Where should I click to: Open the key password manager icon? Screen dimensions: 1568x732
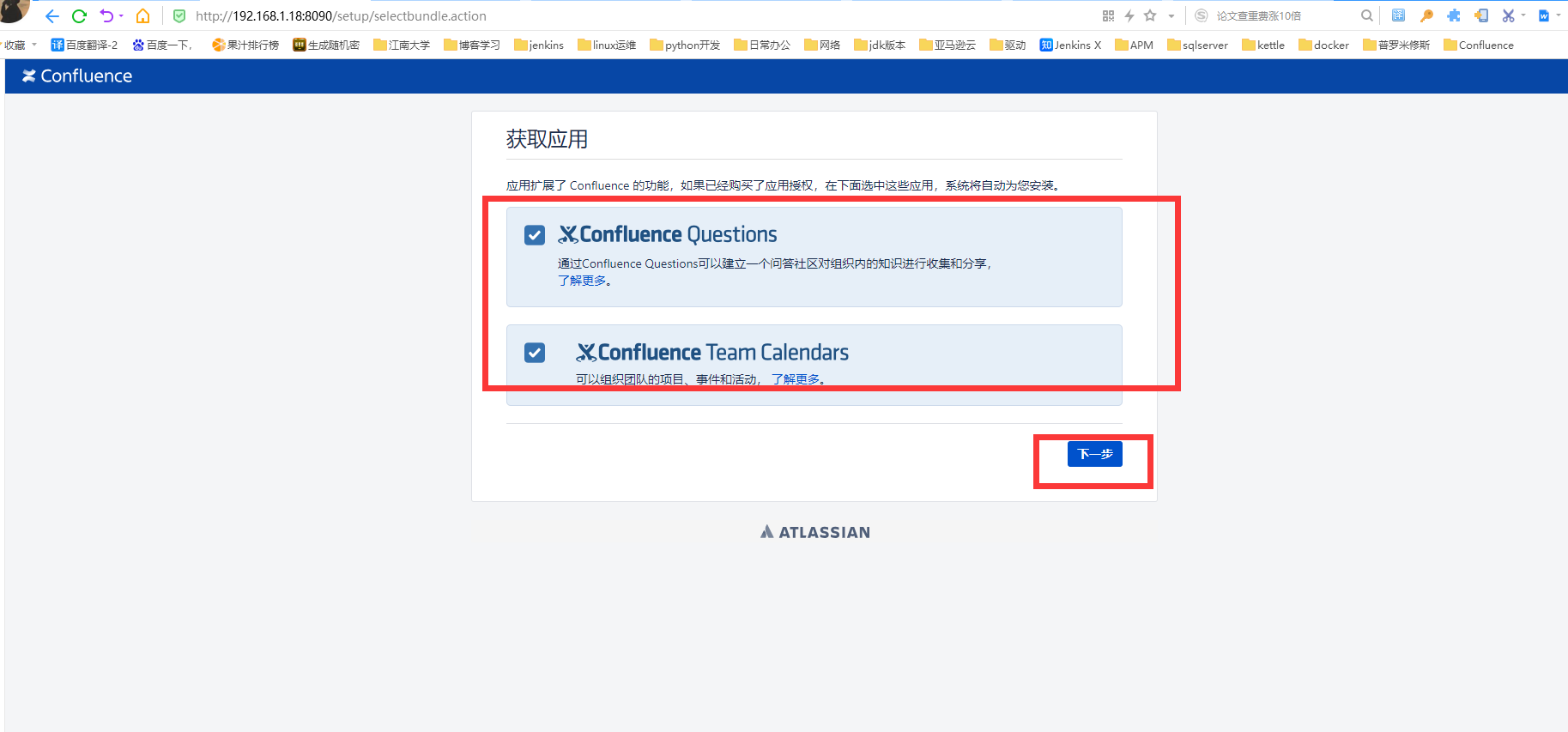coord(1426,15)
